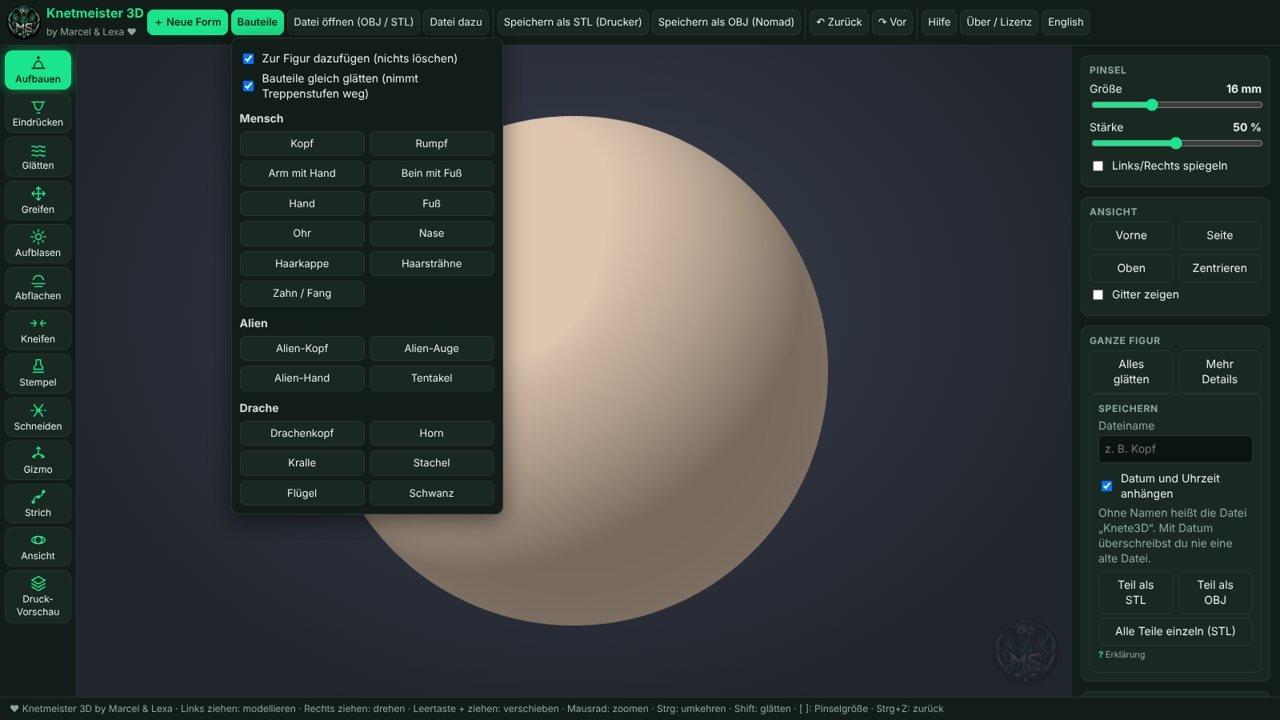Select the Schneiden cut tool
This screenshot has height=720, width=1280.
tap(38, 417)
